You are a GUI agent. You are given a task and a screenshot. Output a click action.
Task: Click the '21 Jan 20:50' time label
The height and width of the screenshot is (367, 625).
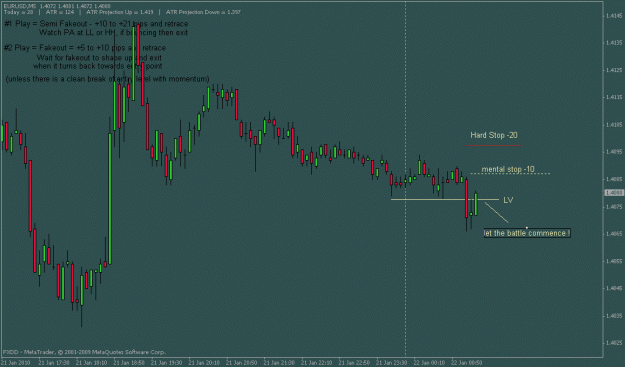pos(241,363)
